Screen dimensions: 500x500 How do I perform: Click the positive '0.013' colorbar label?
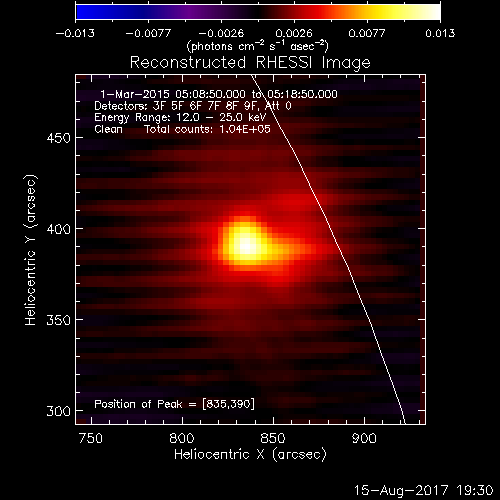pyautogui.click(x=440, y=33)
